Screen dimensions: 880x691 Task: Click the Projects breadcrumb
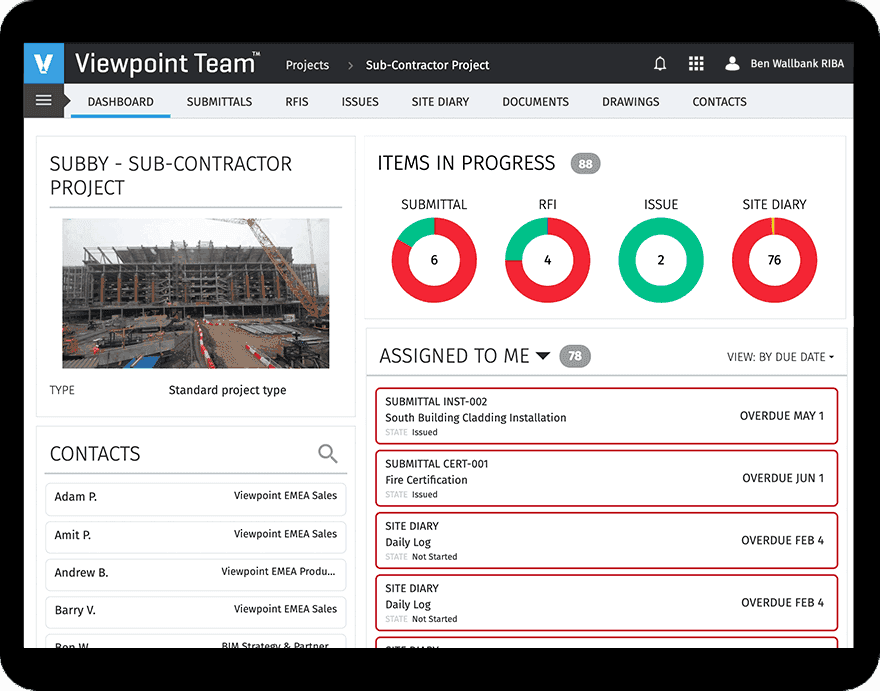point(306,65)
